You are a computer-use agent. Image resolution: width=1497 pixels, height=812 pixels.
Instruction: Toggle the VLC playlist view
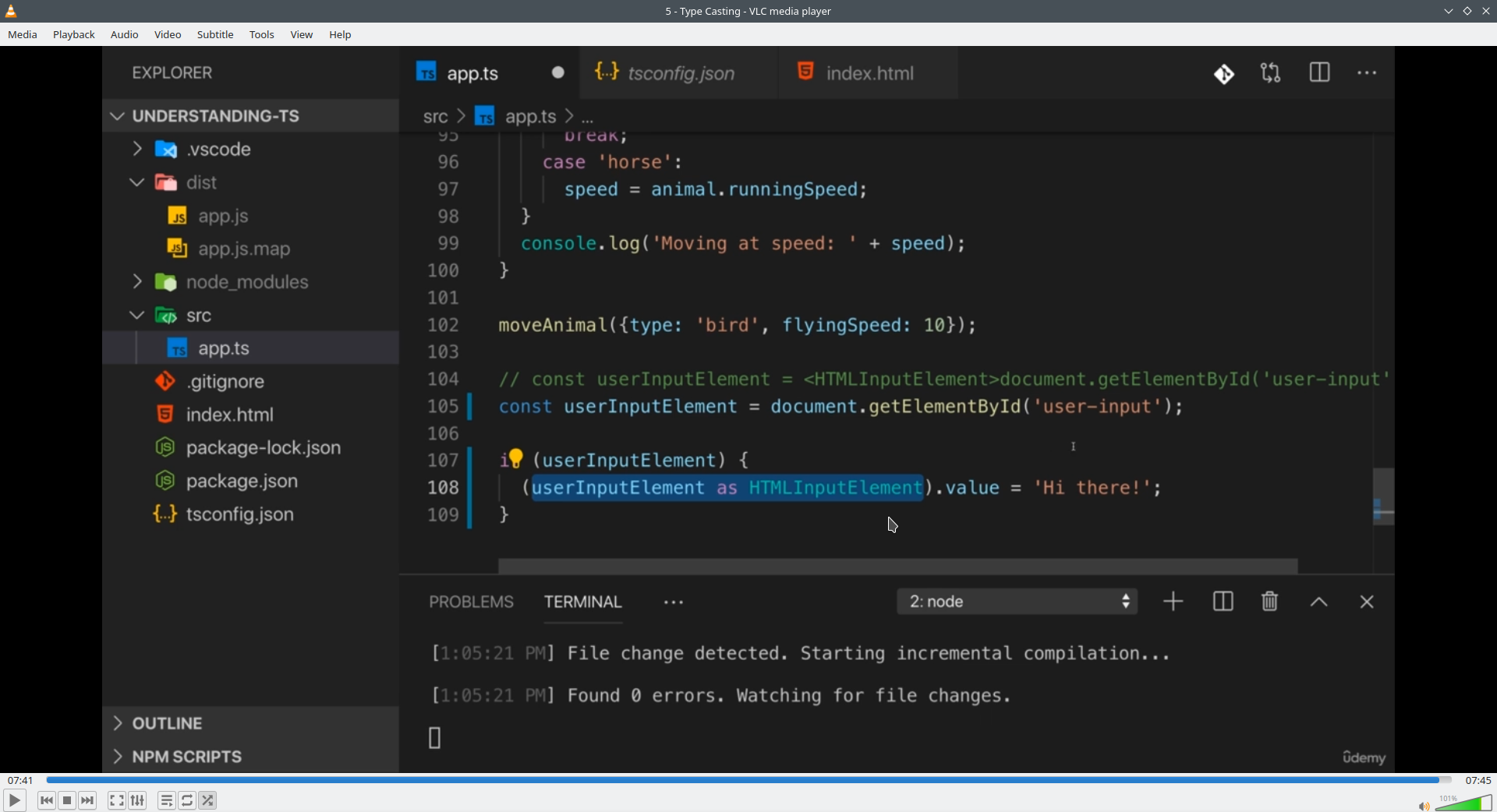(x=167, y=800)
